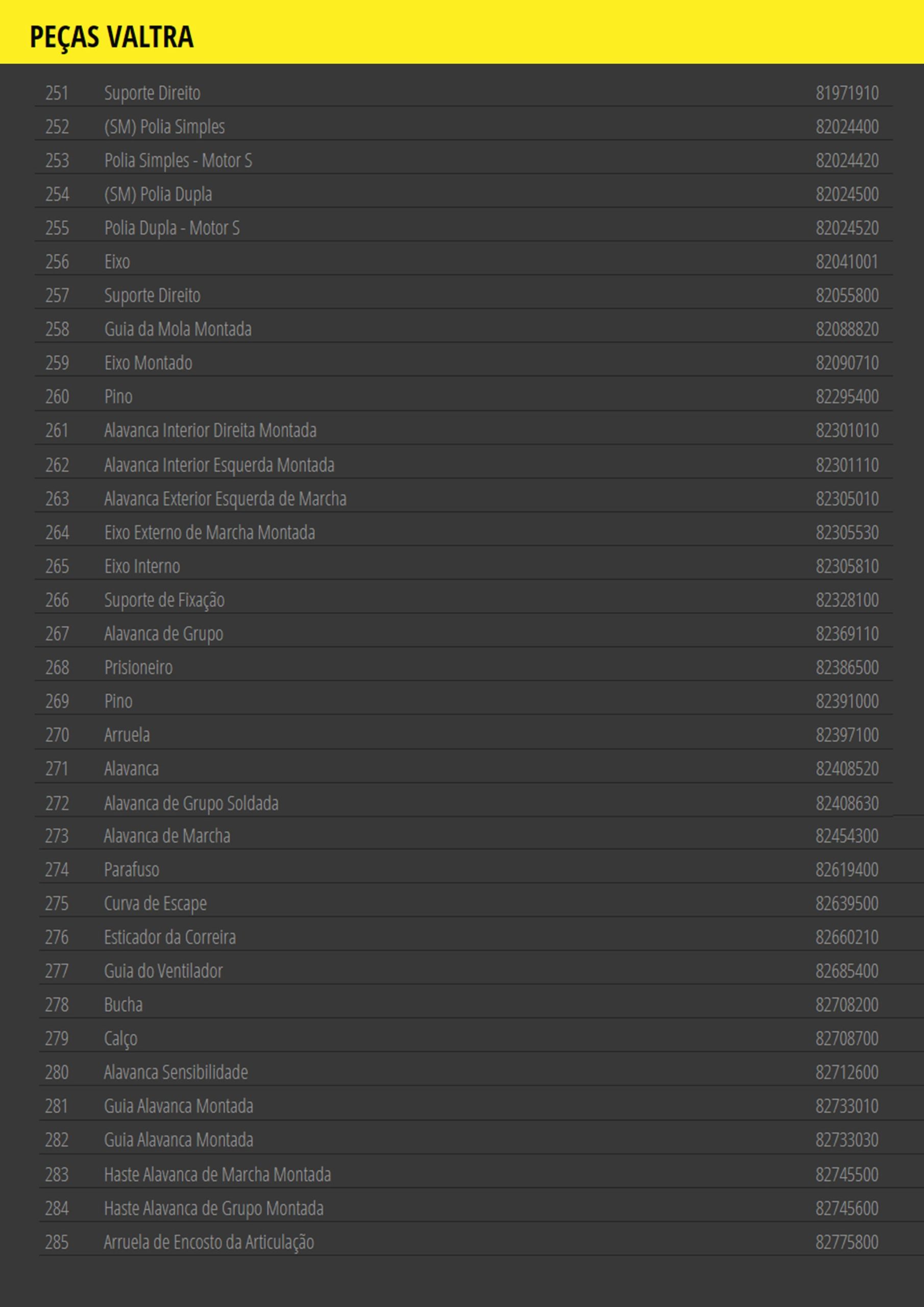Select 'Alavanca Interior Direita Montada'

[211, 430]
